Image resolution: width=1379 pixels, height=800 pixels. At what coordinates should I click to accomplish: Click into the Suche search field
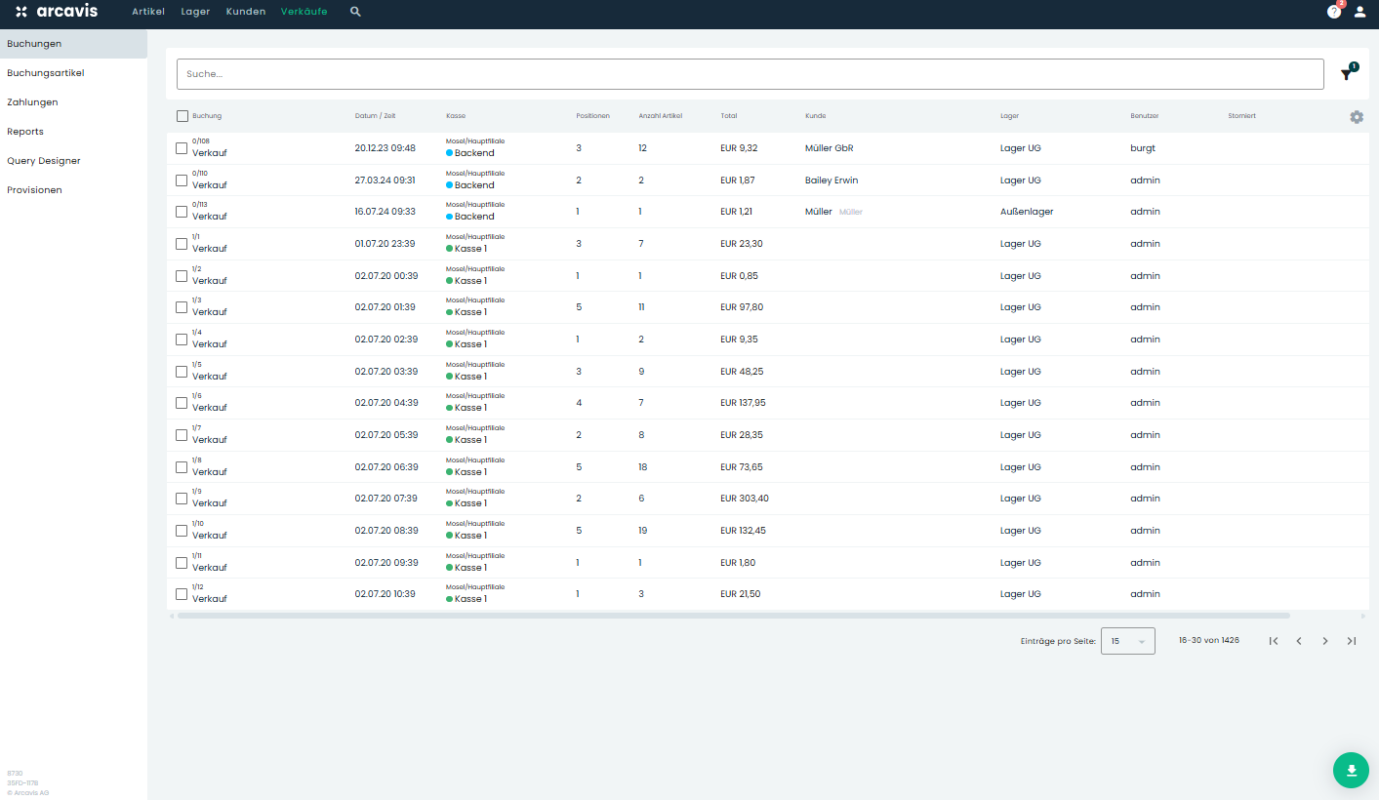tap(750, 74)
